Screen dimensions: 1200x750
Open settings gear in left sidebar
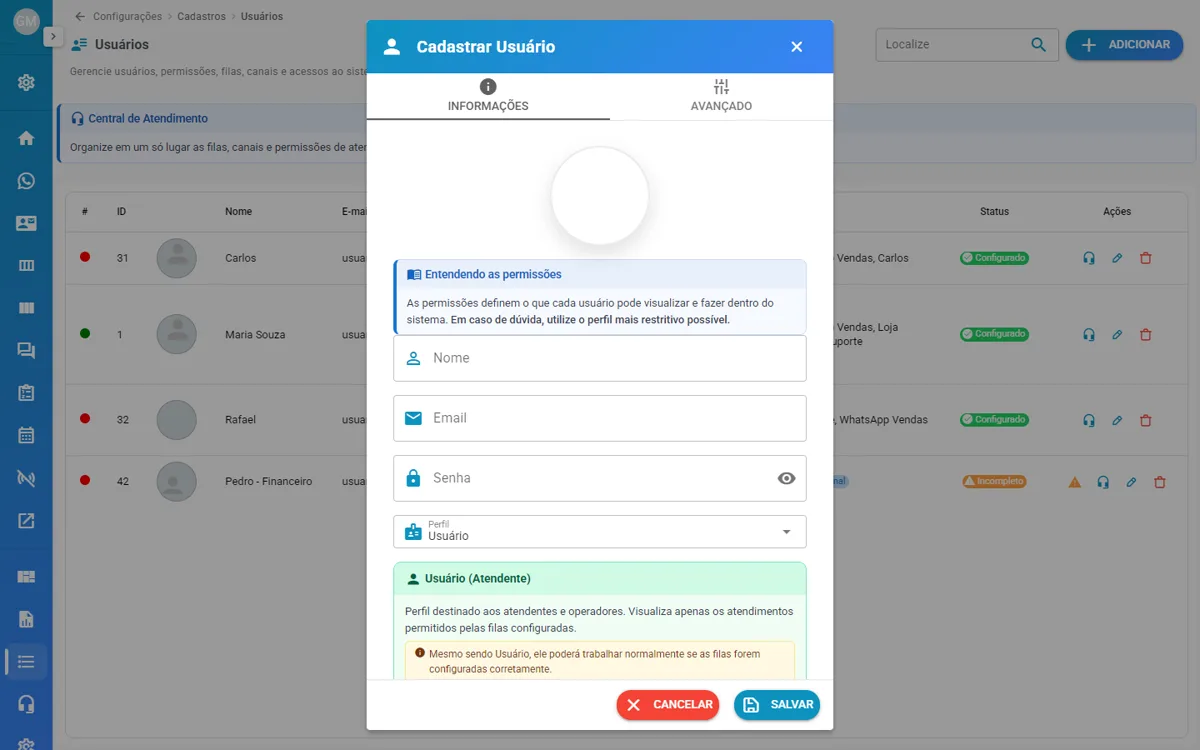(x=26, y=82)
